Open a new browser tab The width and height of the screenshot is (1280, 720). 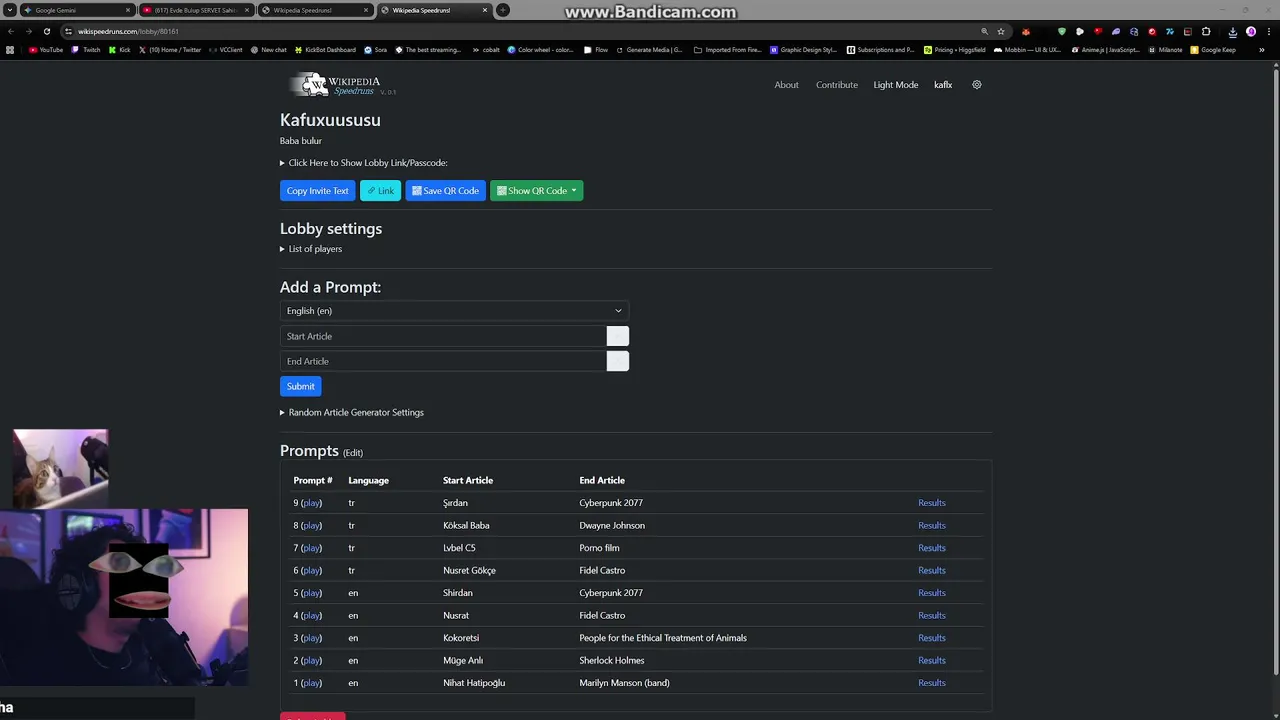tap(503, 10)
